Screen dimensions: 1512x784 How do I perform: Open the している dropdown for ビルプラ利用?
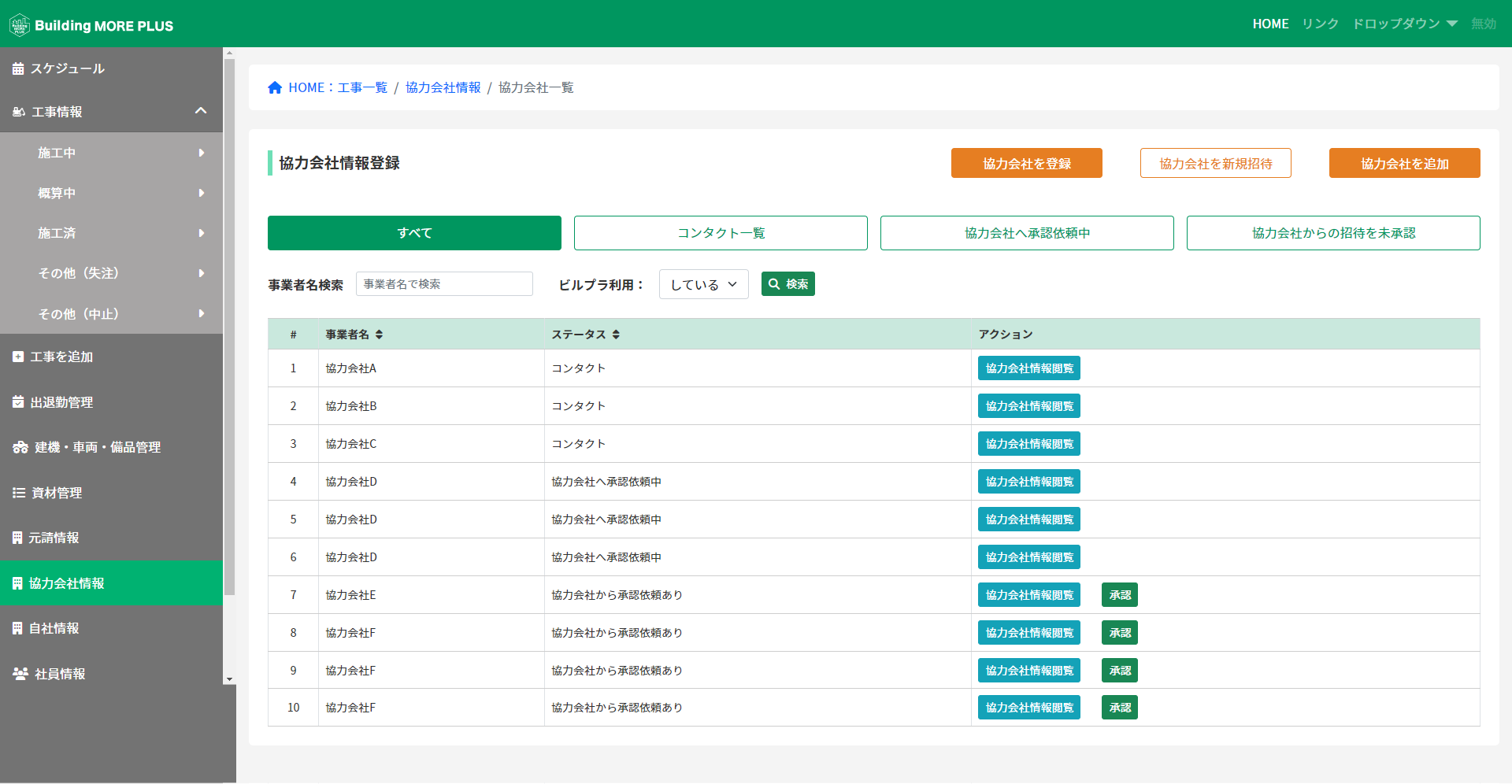click(702, 284)
